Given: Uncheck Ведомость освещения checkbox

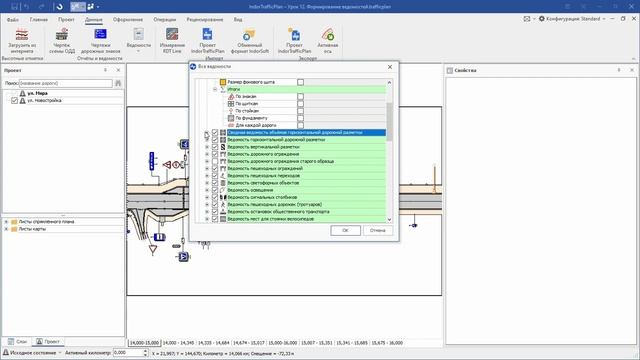Looking at the screenshot, I should tap(215, 190).
